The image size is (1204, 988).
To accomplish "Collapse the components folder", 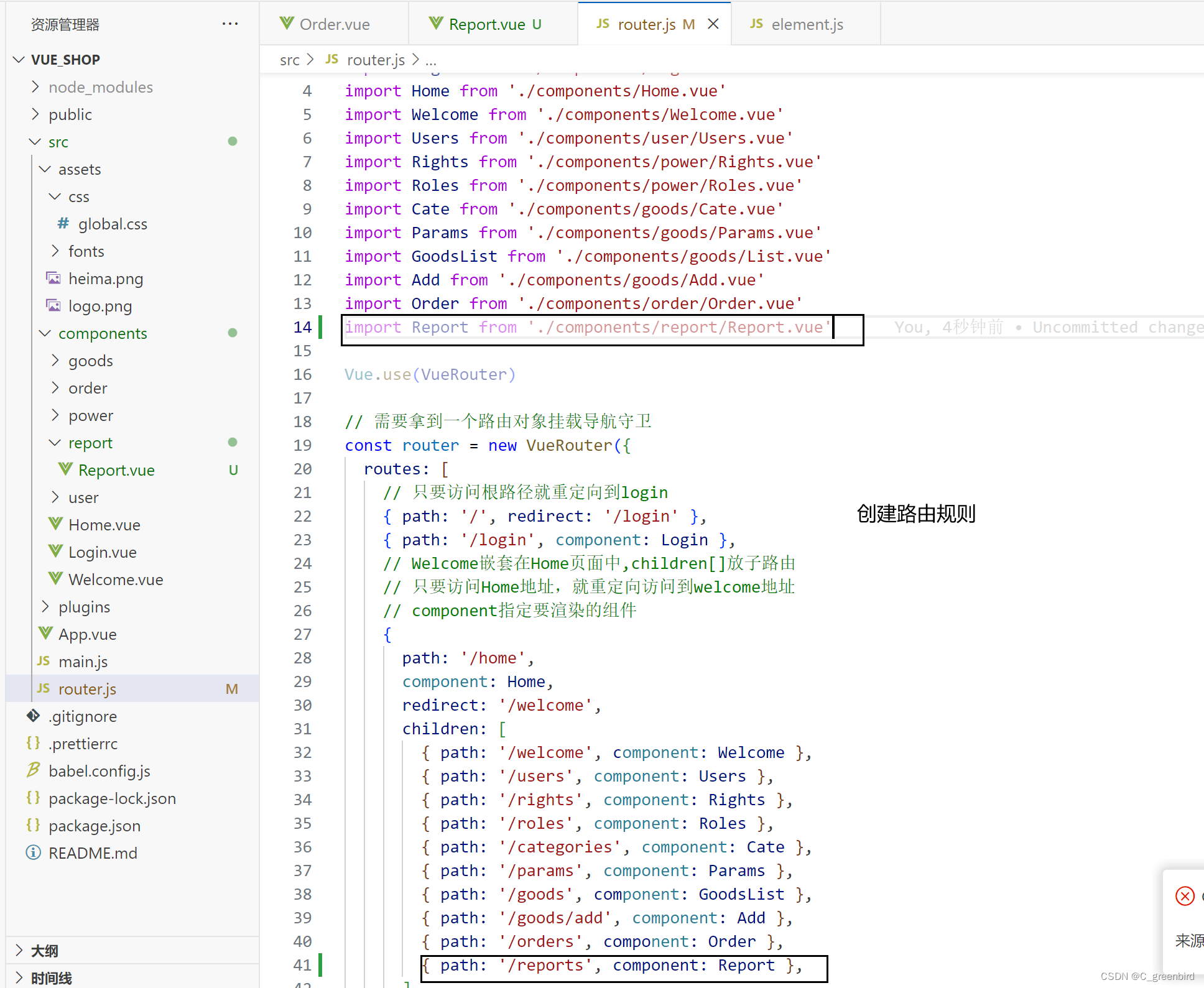I will point(45,333).
